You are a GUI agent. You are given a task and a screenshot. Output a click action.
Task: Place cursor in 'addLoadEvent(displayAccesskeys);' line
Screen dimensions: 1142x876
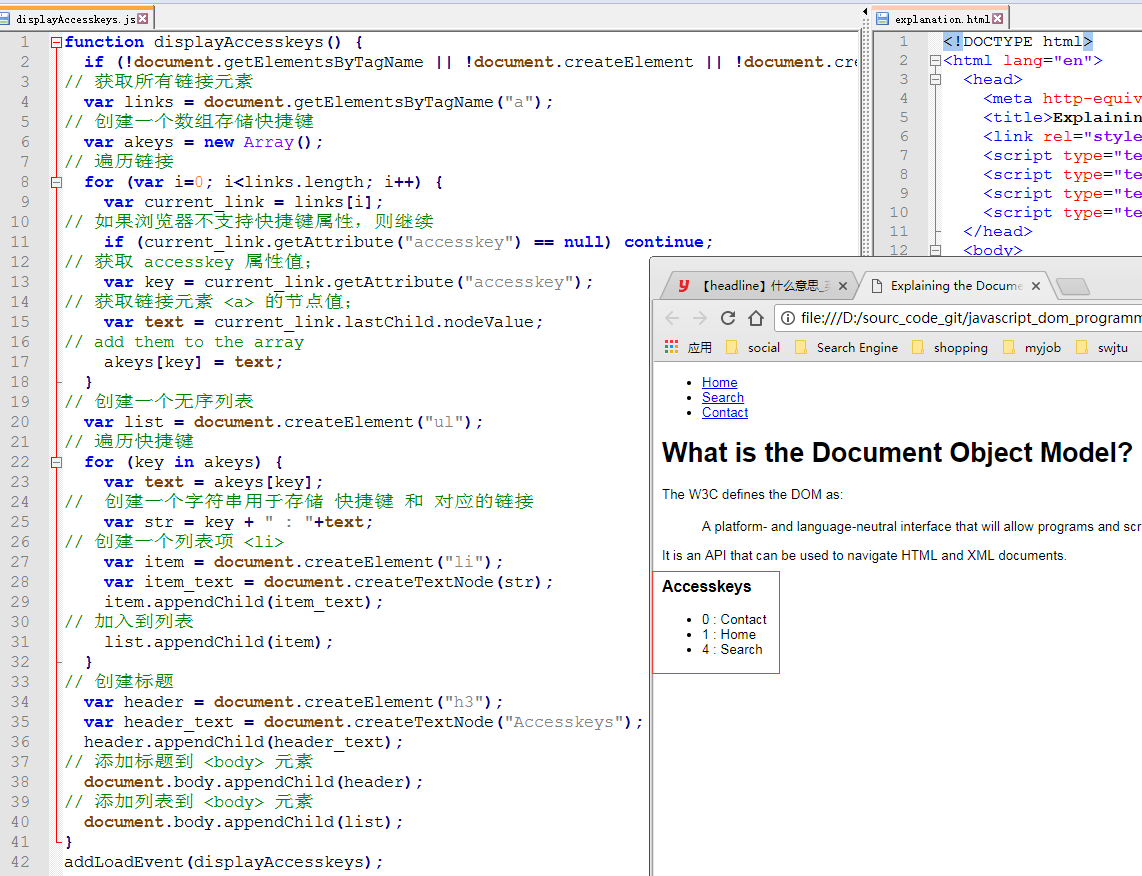click(224, 862)
